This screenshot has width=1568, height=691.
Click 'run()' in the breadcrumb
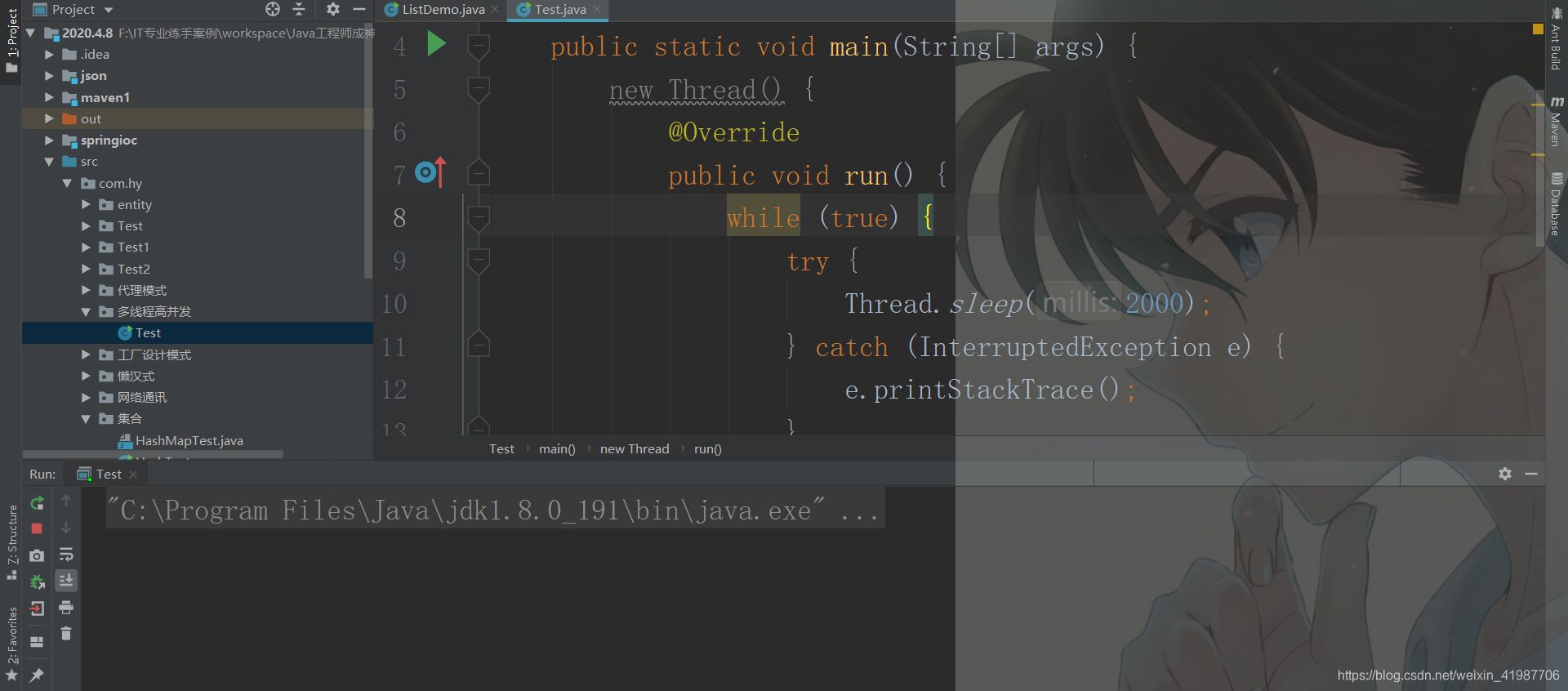[x=708, y=449]
